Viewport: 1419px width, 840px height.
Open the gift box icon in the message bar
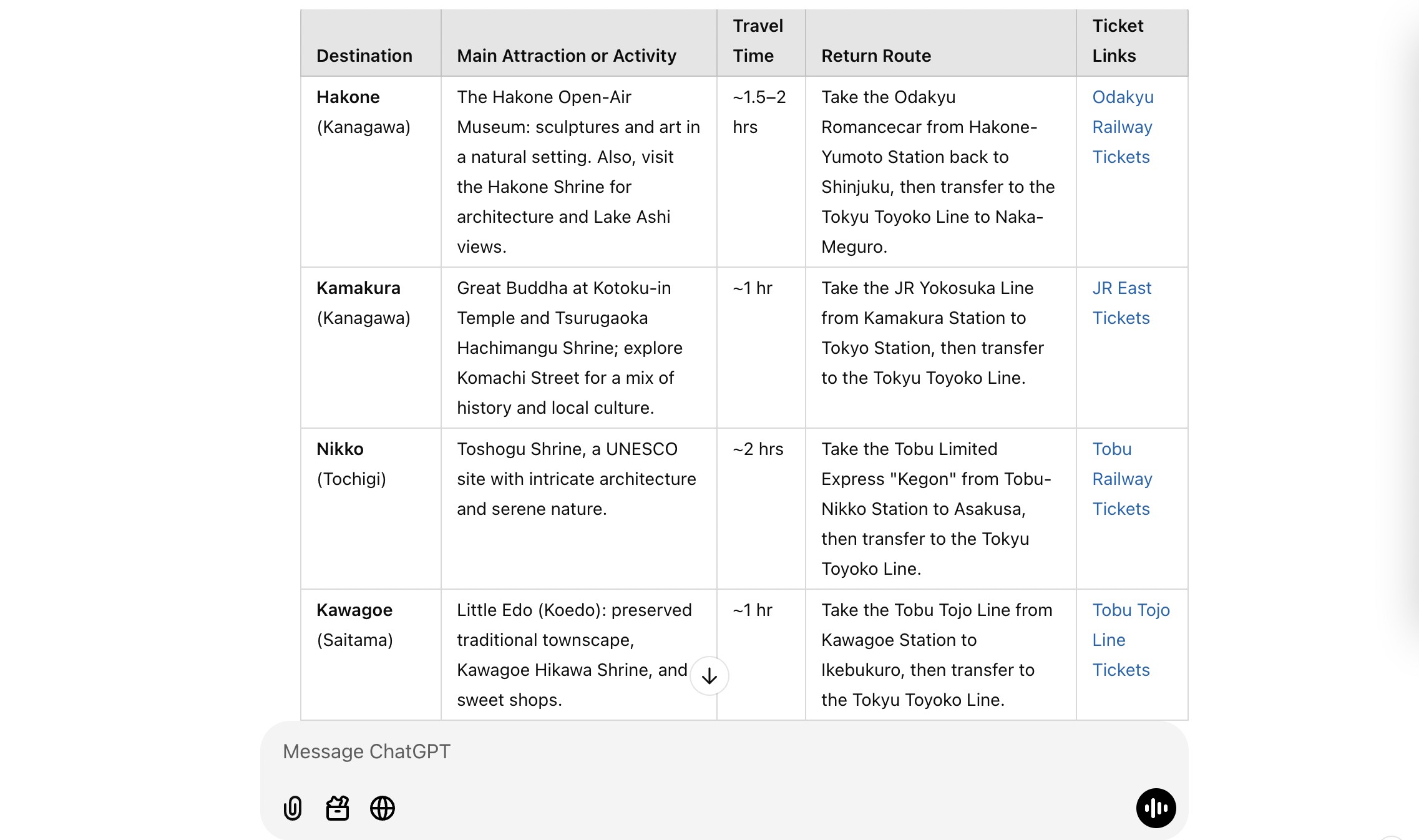click(x=337, y=808)
